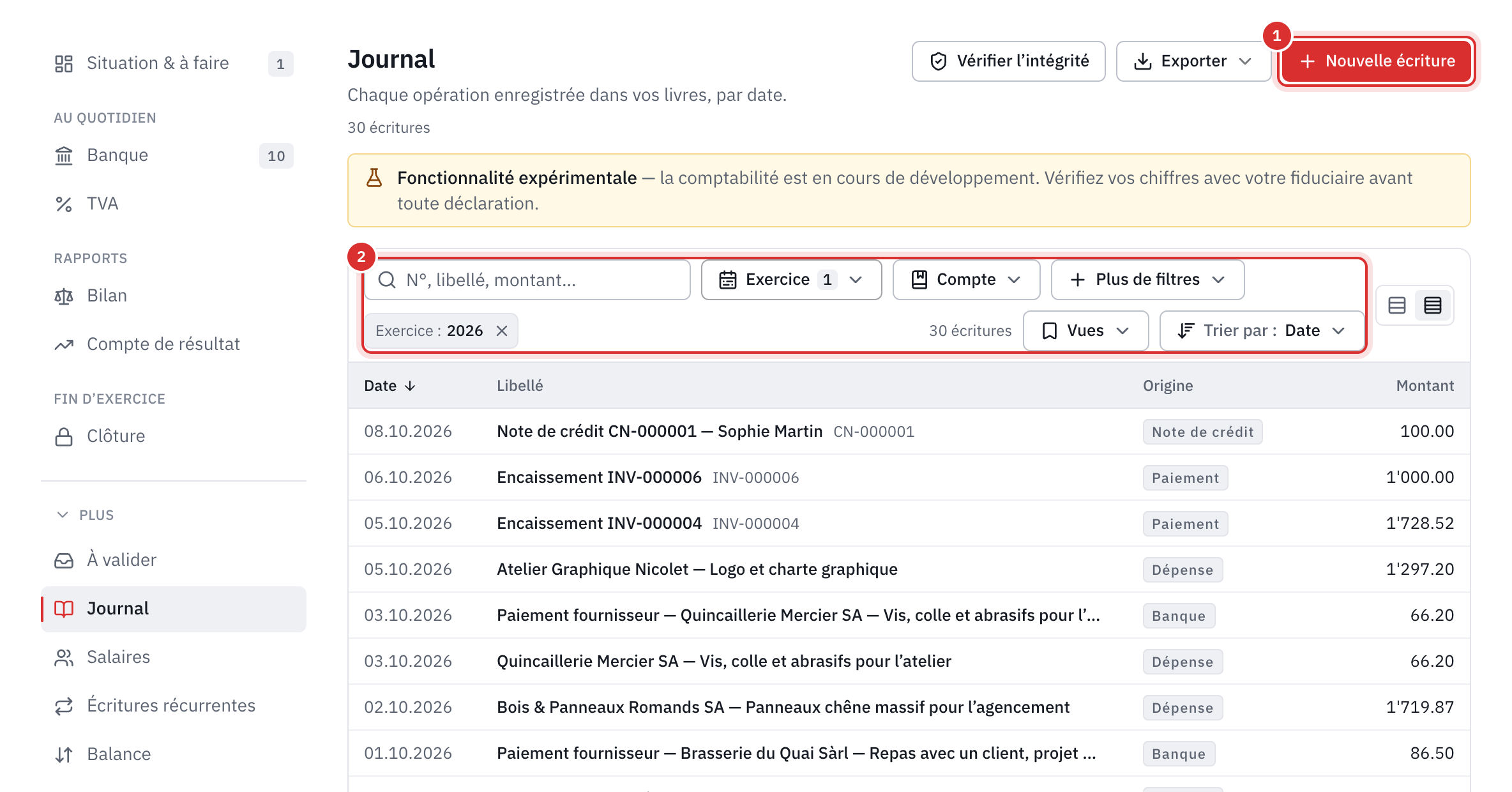1512x792 pixels.
Task: Open the Encaissement INV-000006 entry
Action: 909,478
